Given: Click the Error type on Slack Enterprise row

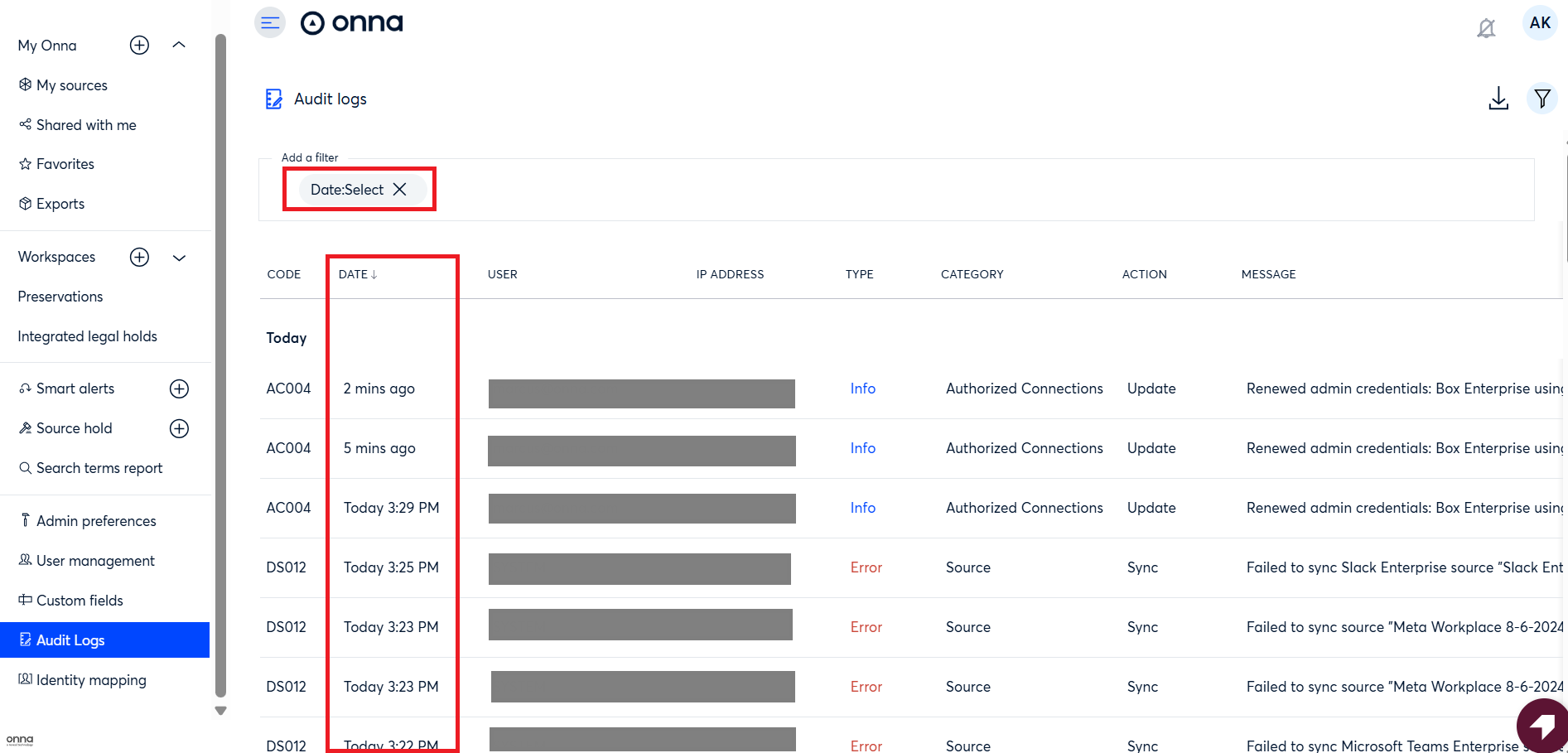Looking at the screenshot, I should click(866, 567).
